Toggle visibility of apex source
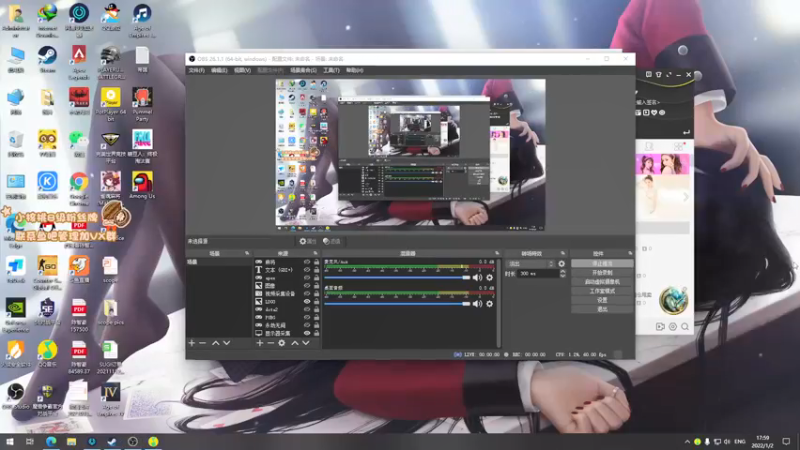The width and height of the screenshot is (800, 450). (307, 278)
